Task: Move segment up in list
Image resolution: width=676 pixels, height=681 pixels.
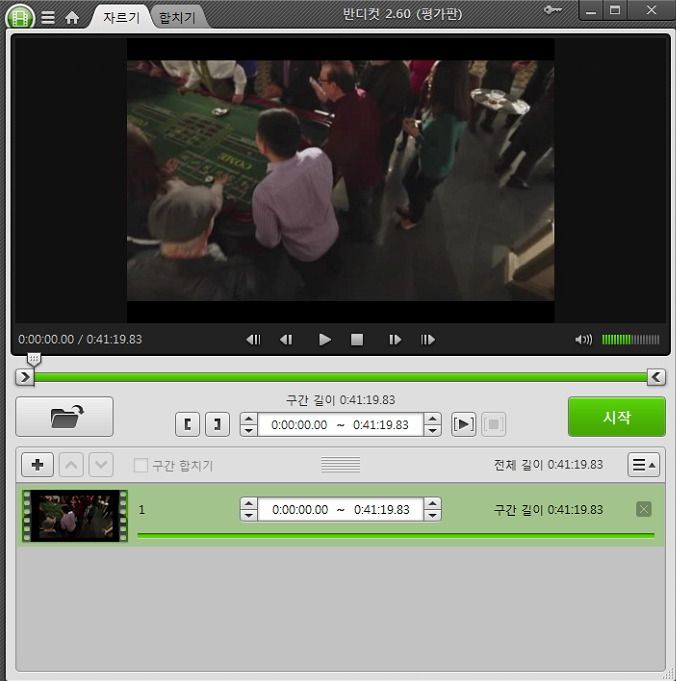Action: click(x=71, y=465)
